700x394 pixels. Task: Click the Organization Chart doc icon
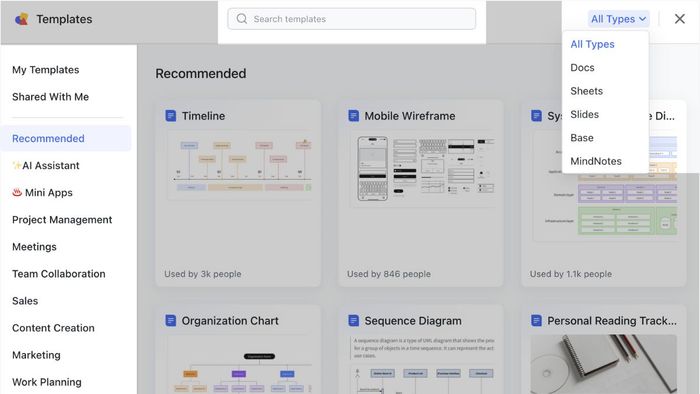[171, 320]
